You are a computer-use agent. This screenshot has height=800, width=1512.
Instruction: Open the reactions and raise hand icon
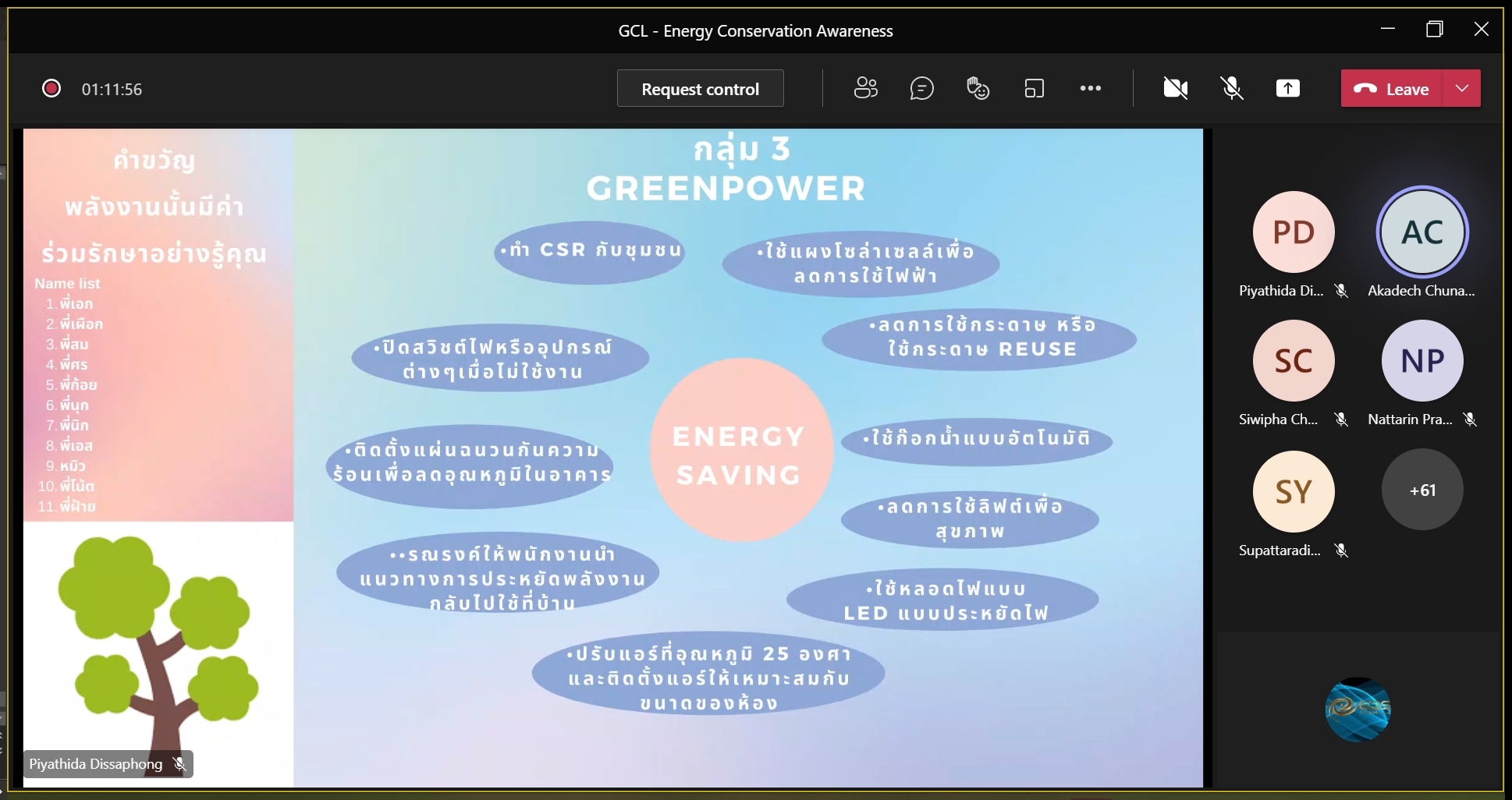click(978, 88)
